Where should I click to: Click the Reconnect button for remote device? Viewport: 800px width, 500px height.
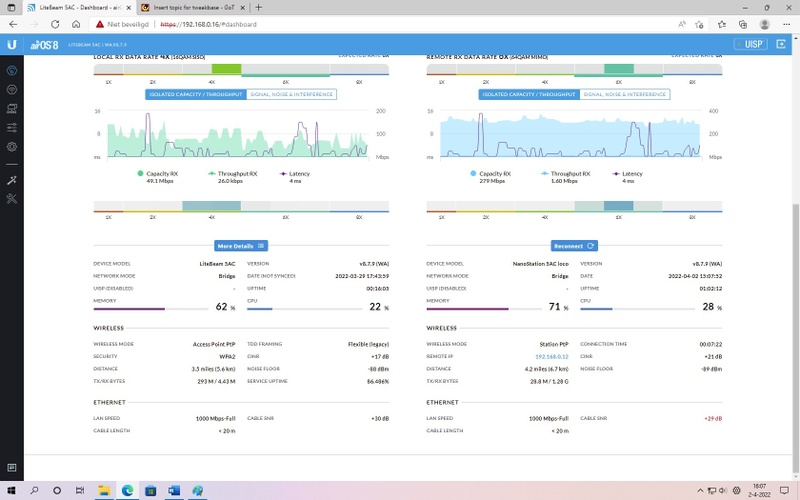[x=574, y=245]
